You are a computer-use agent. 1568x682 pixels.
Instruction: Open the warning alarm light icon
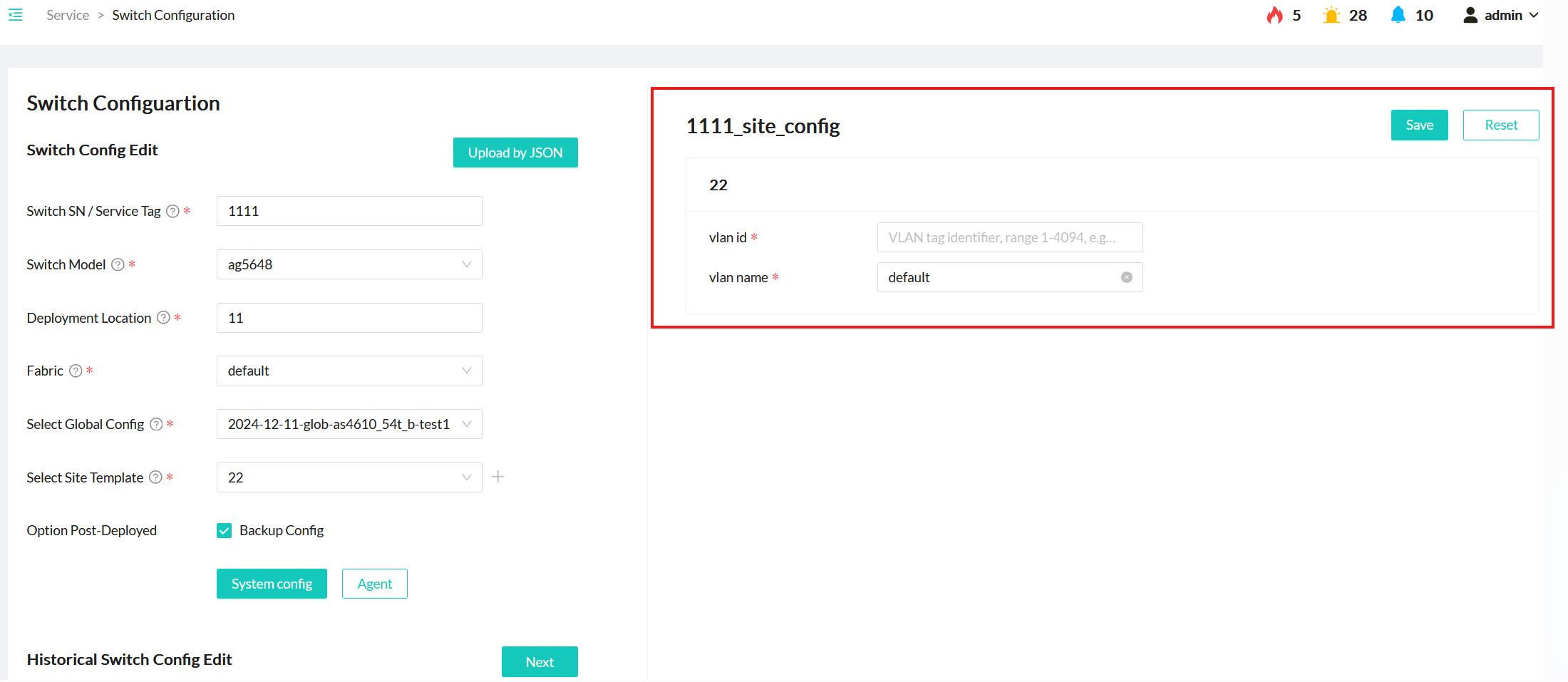[x=1331, y=15]
